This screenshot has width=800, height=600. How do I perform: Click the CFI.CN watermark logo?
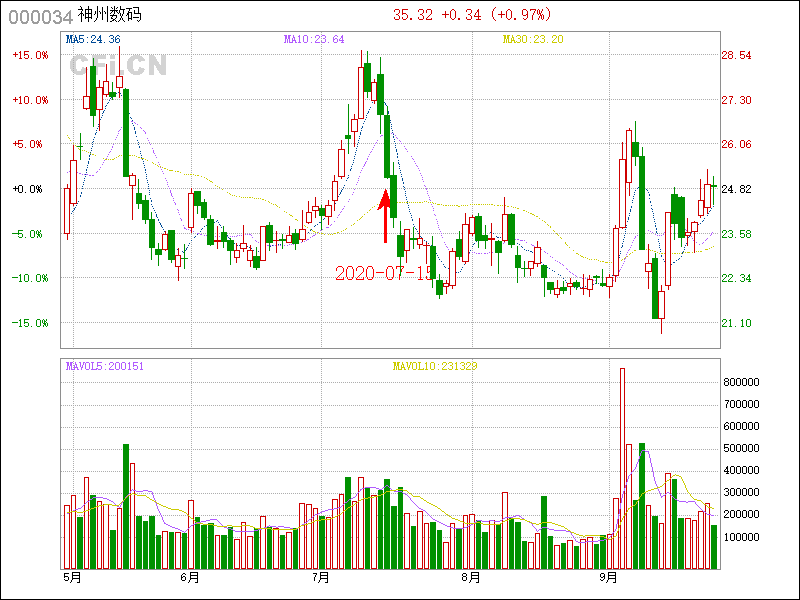click(x=117, y=65)
